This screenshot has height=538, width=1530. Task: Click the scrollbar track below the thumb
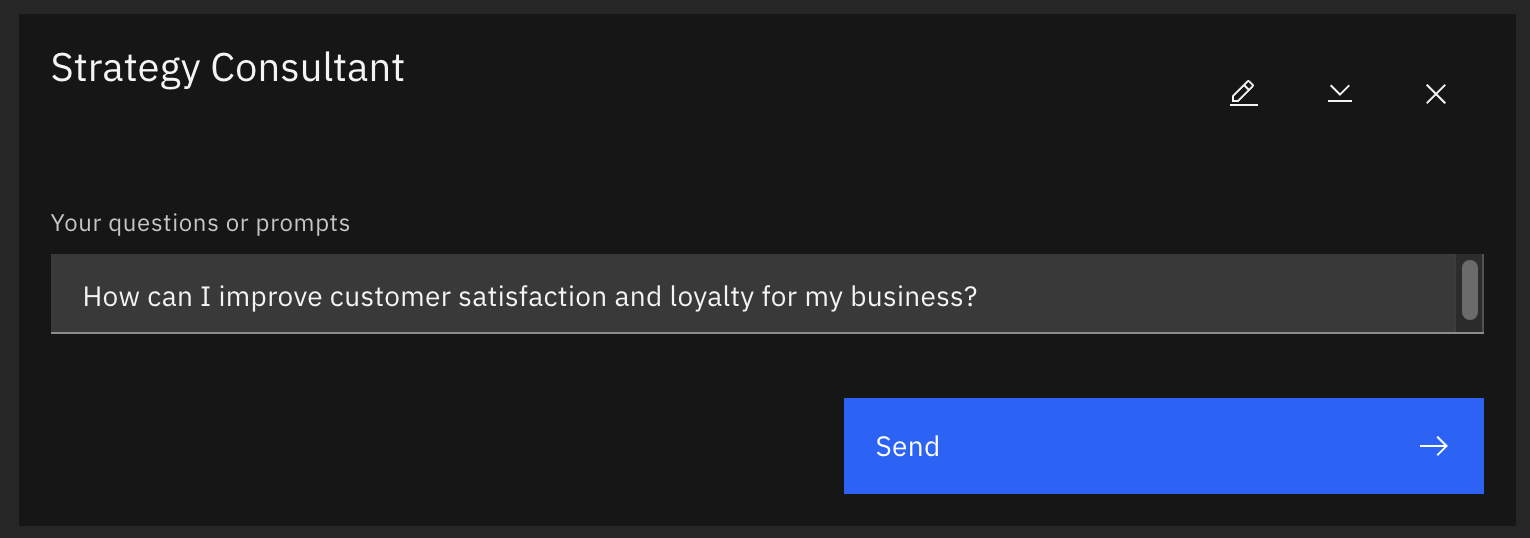pyautogui.click(x=1469, y=326)
